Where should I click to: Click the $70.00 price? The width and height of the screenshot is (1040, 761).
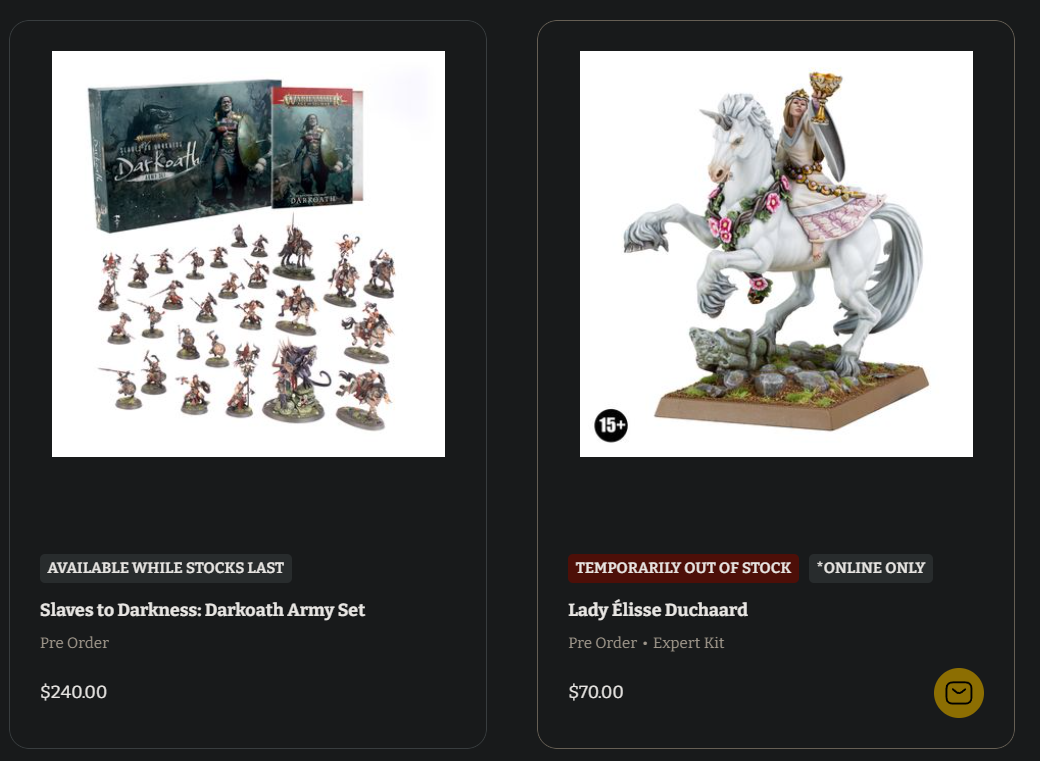596,692
